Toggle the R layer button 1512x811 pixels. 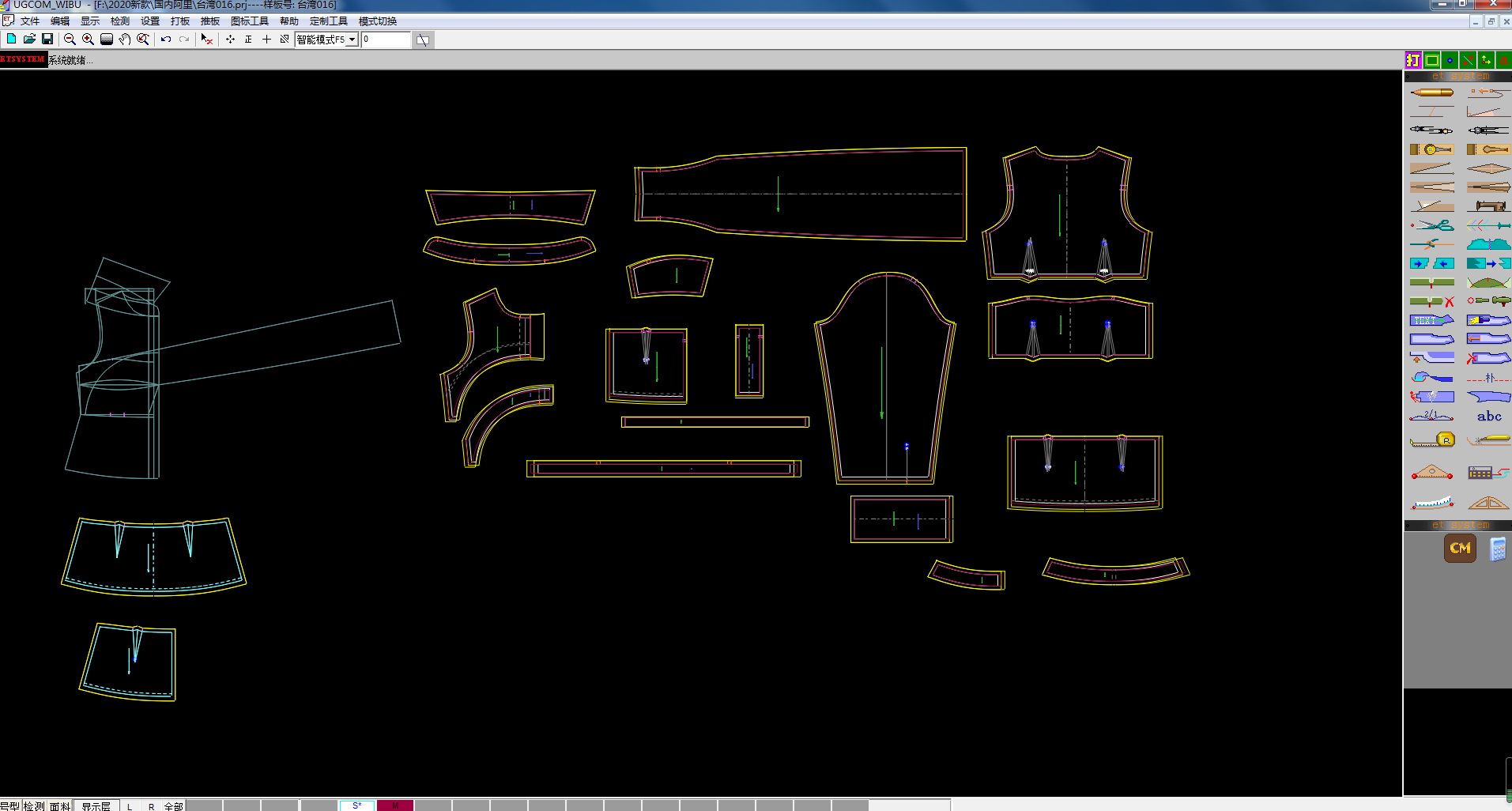tap(151, 806)
